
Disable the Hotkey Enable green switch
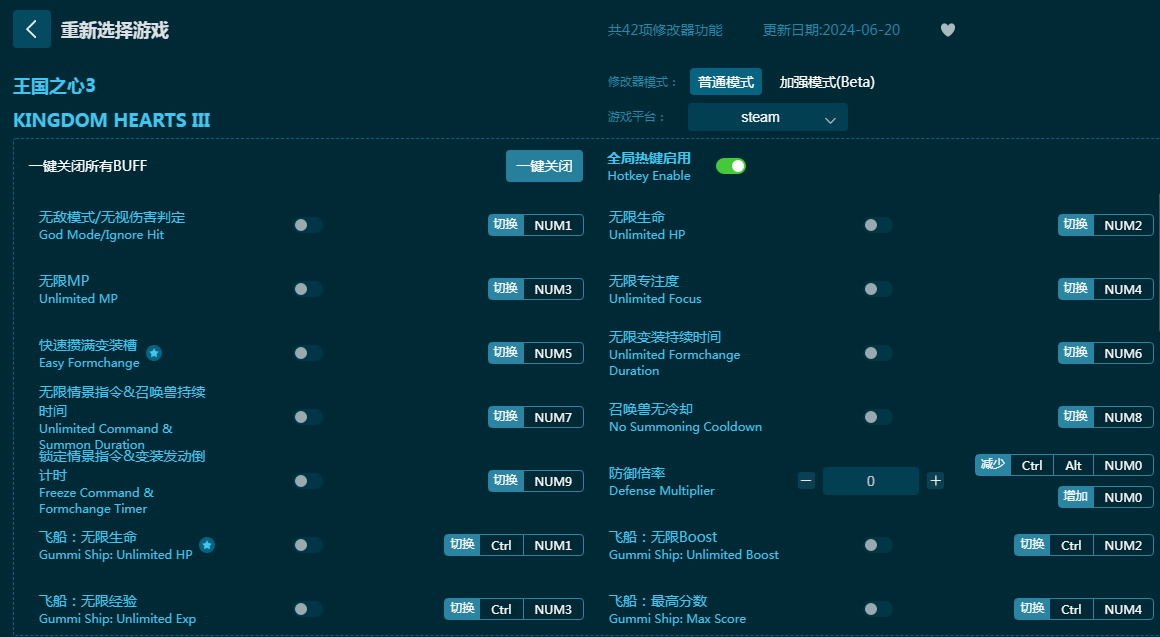tap(731, 166)
